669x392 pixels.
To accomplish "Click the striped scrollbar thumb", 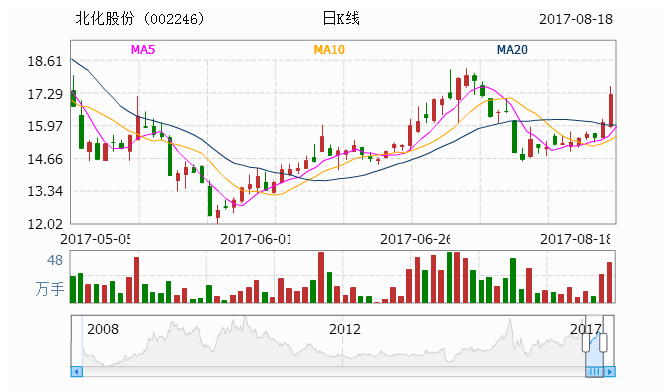I will (594, 372).
